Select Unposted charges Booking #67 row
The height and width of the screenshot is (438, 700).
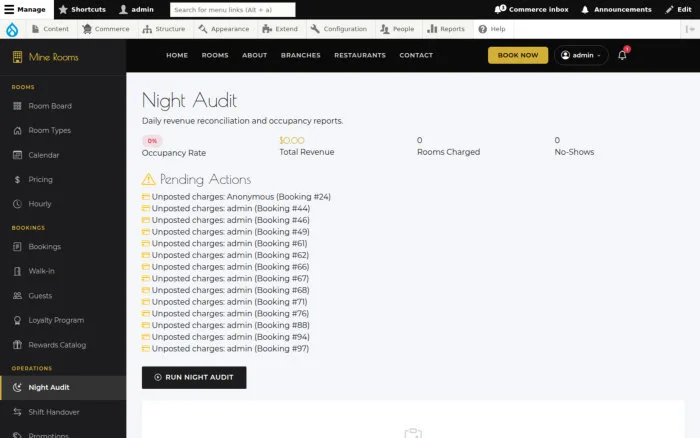pos(225,278)
